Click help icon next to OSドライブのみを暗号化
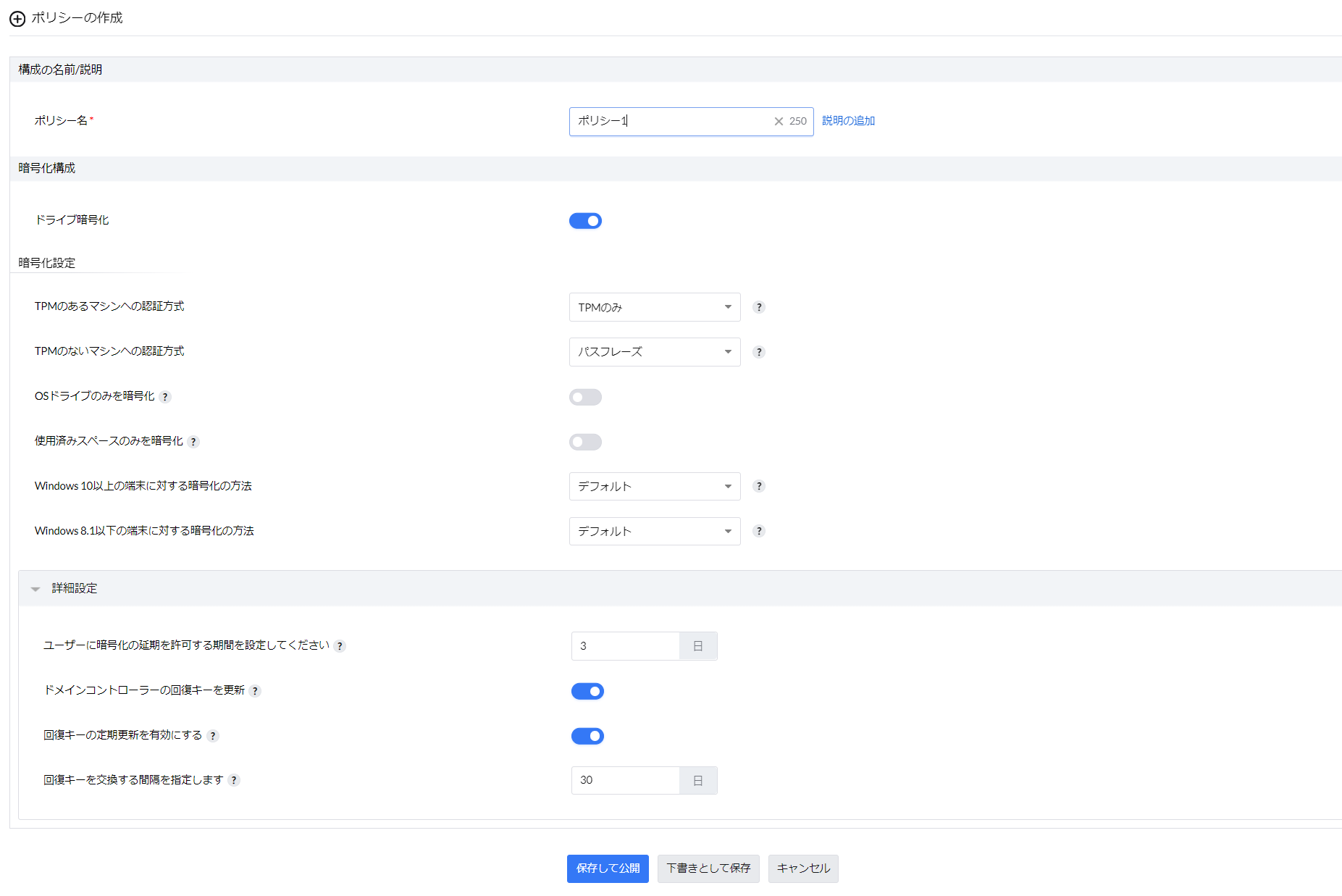 (165, 397)
